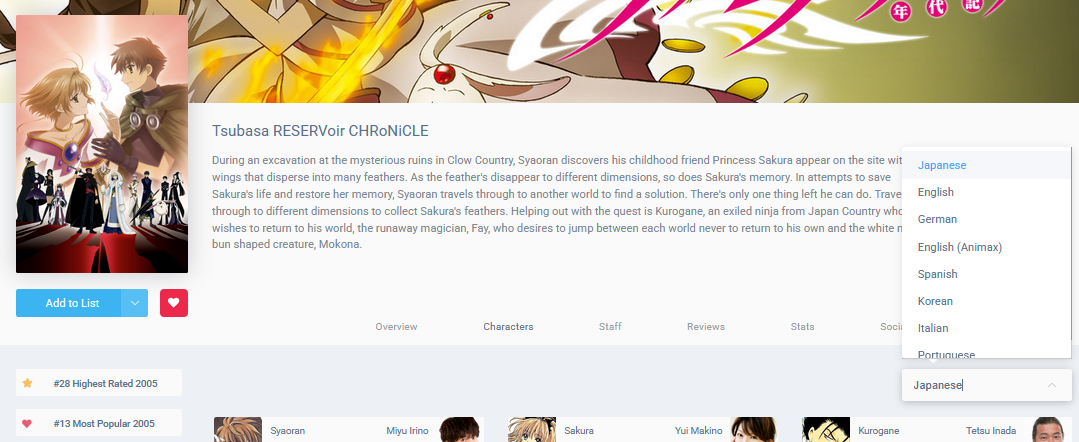1079x442 pixels.
Task: Click the pink heart popularity icon
Action: 27,423
